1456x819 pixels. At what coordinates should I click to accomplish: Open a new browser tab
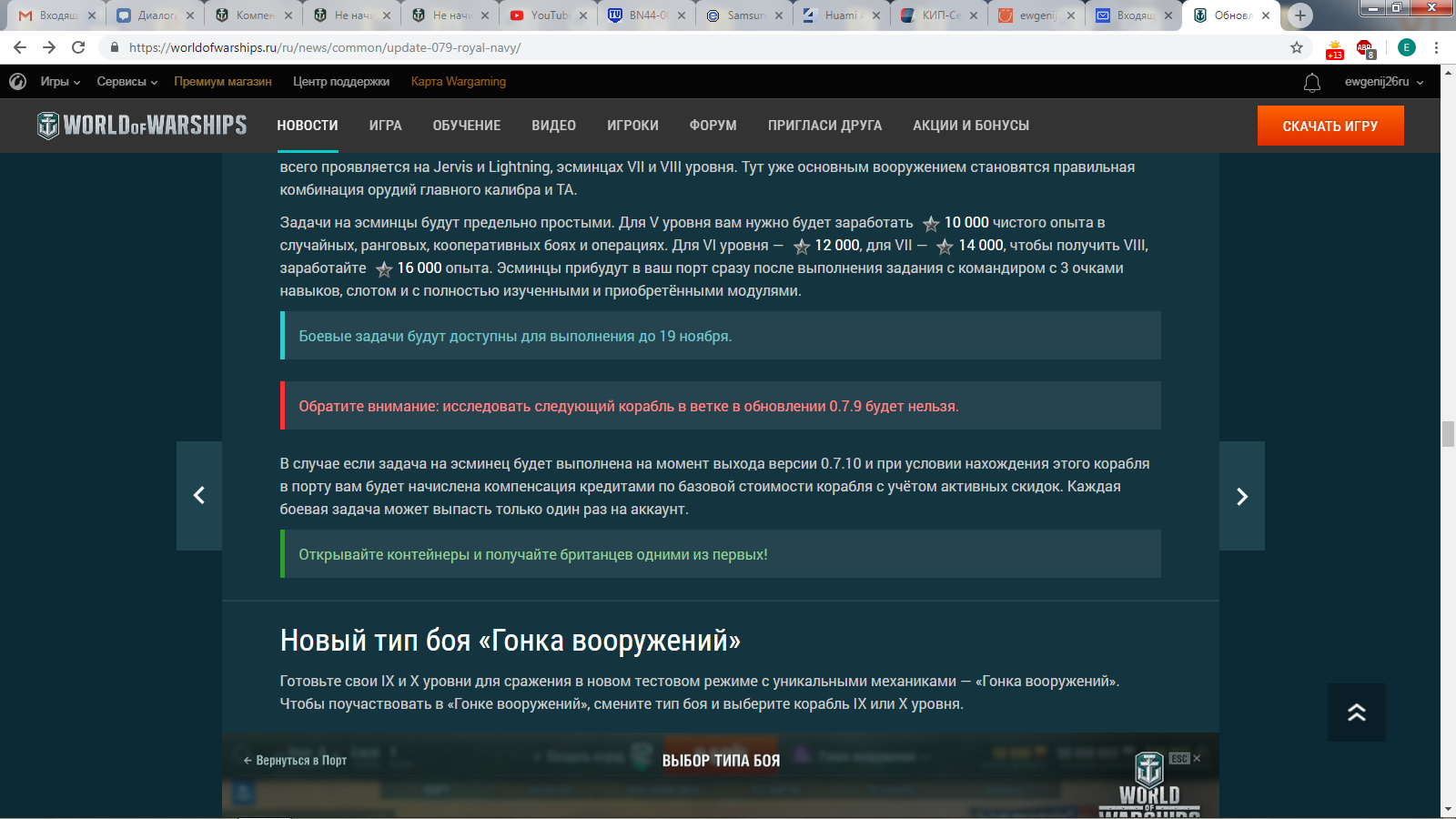(1299, 15)
